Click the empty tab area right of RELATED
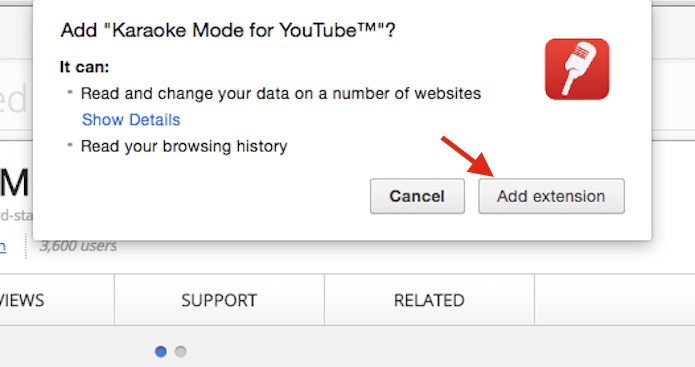The image size is (695, 367). tap(615, 300)
